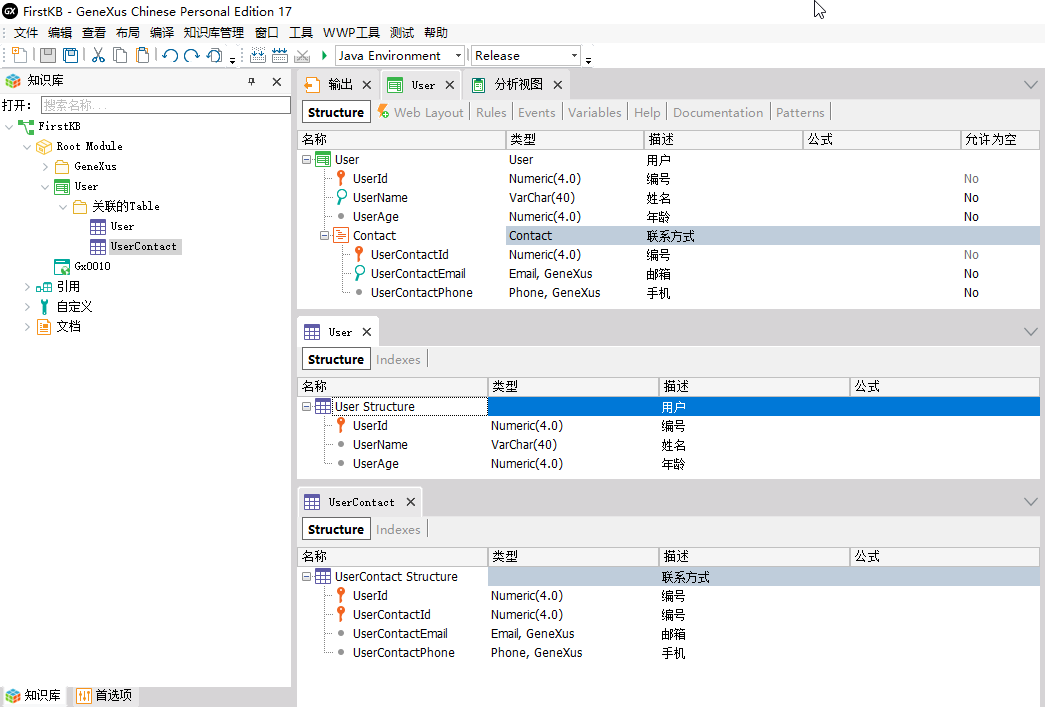
Task: Close the UserContact table tab
Action: click(x=411, y=502)
